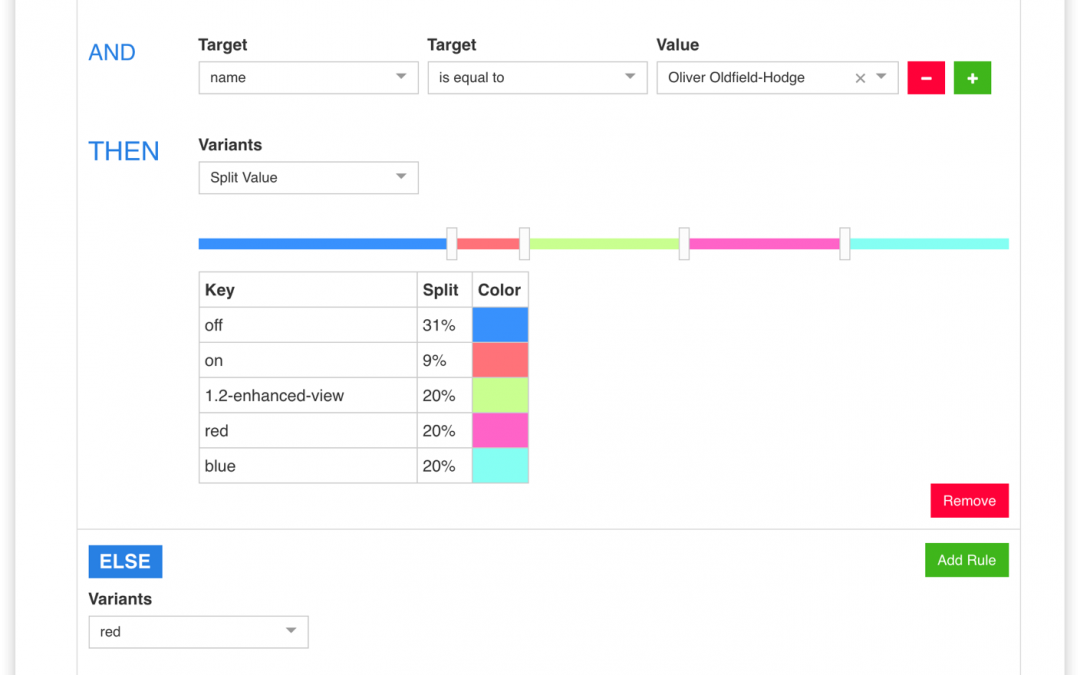Open the 'is equal to' operator dropdown
Screen dimensions: 1080x675
(x=537, y=78)
